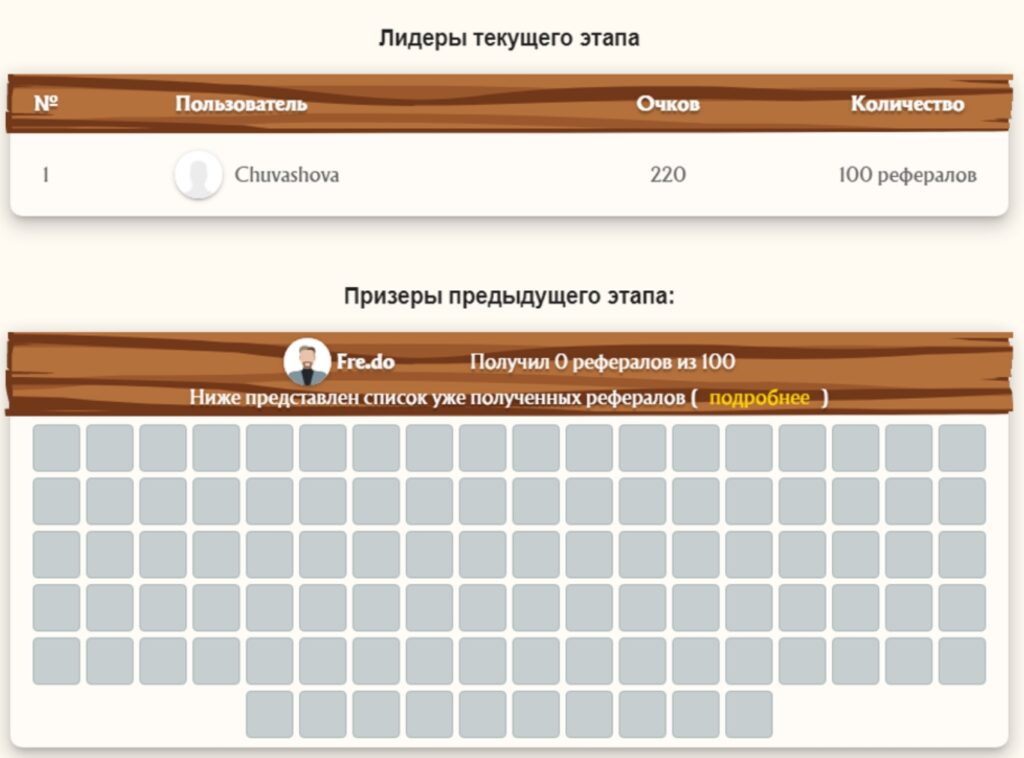The image size is (1024, 758).
Task: Click rank number "1" in Chuvashova's row
Action: [x=46, y=174]
